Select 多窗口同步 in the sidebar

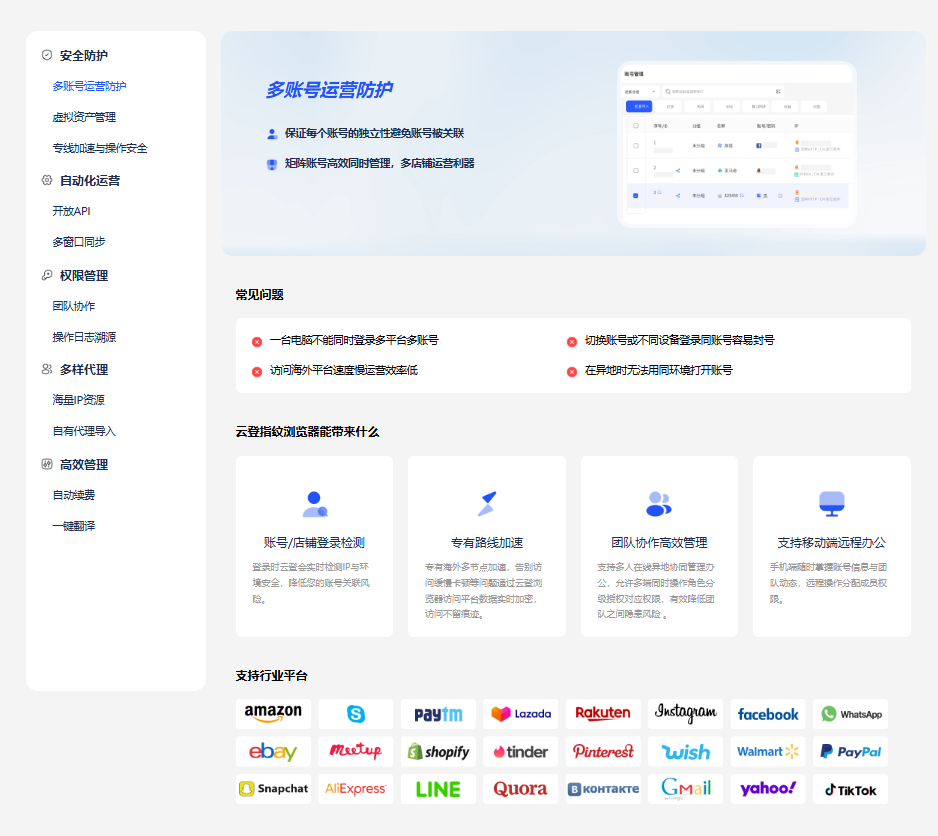[78, 242]
